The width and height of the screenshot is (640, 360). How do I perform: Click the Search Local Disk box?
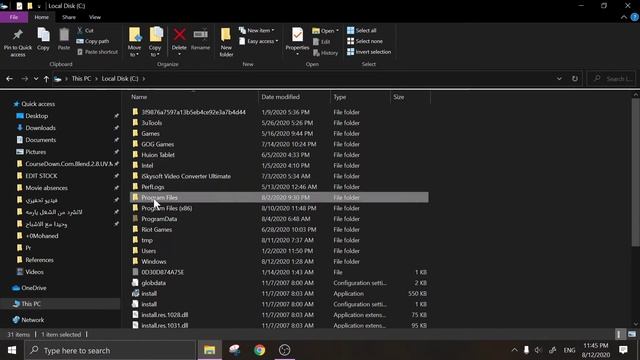tap(611, 78)
